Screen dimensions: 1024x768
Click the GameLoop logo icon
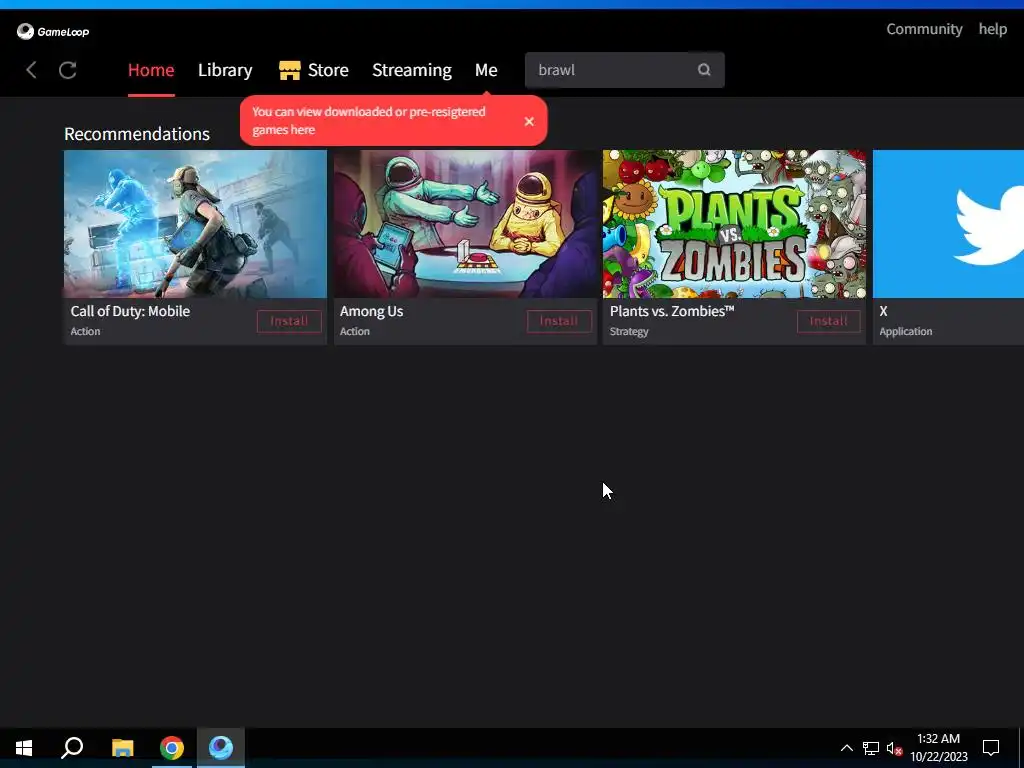[x=25, y=31]
